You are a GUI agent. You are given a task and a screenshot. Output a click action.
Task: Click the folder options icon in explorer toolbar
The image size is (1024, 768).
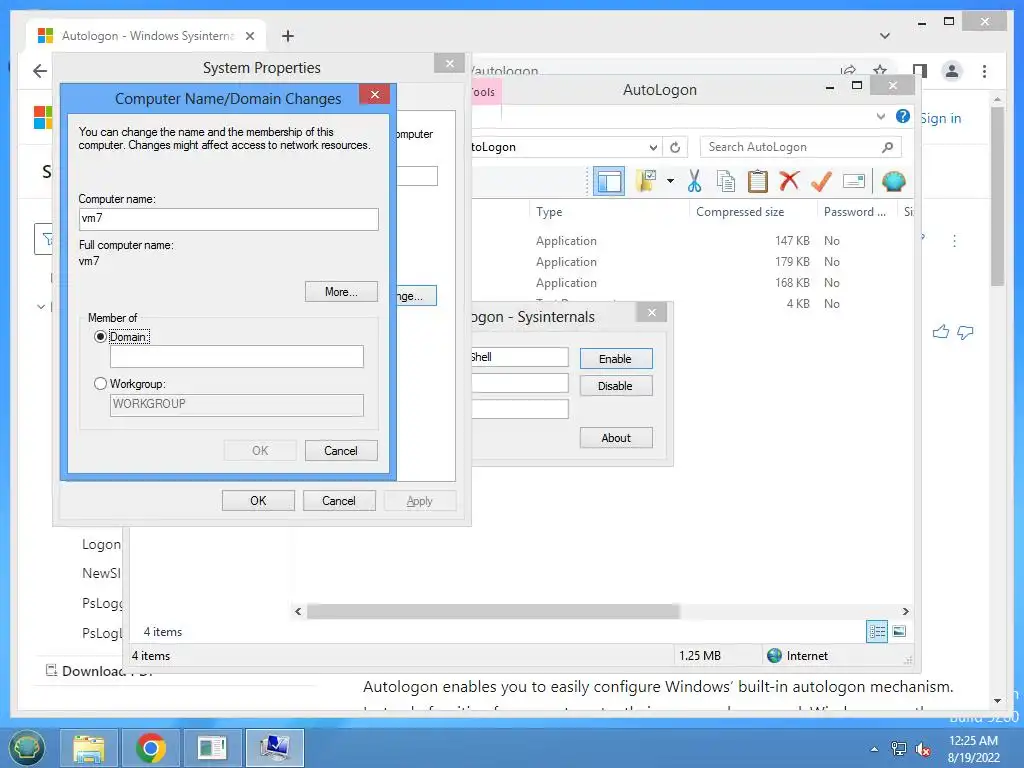click(x=646, y=181)
